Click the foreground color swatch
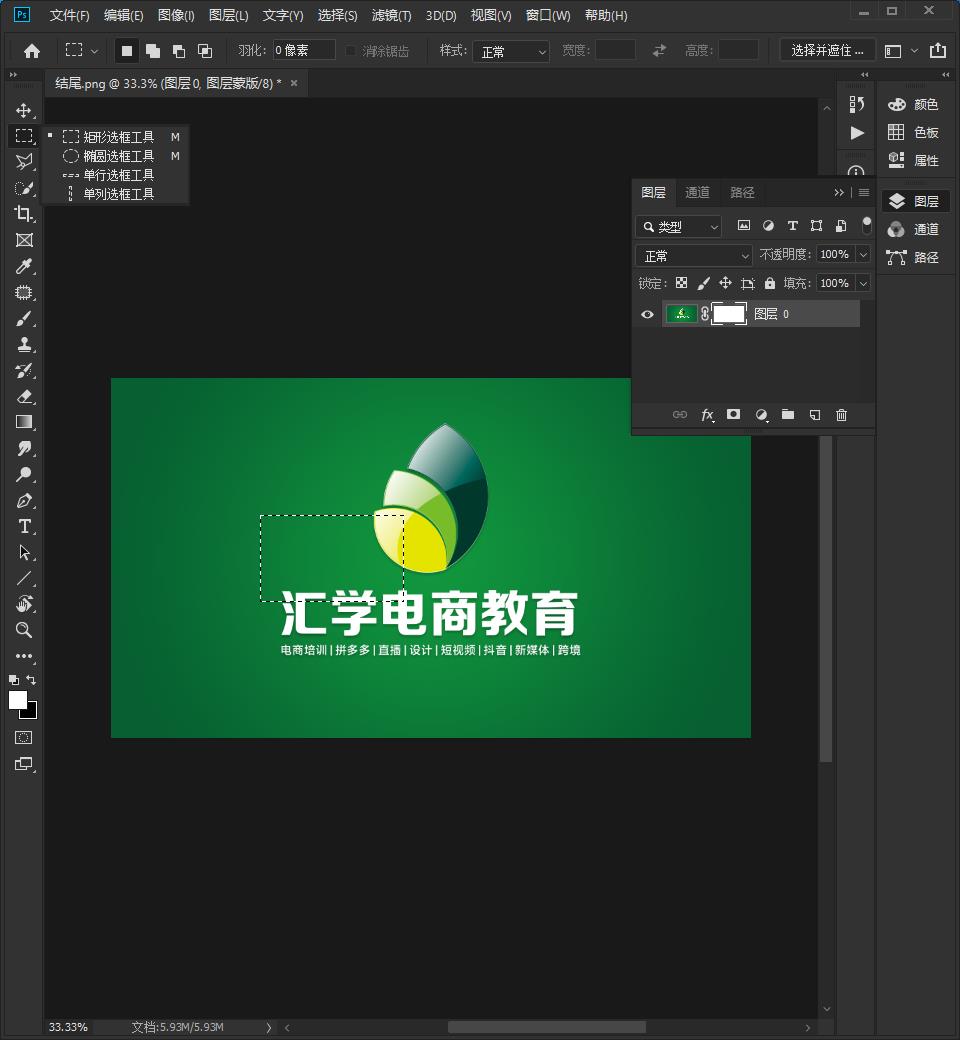The height and width of the screenshot is (1040, 960). point(17,699)
